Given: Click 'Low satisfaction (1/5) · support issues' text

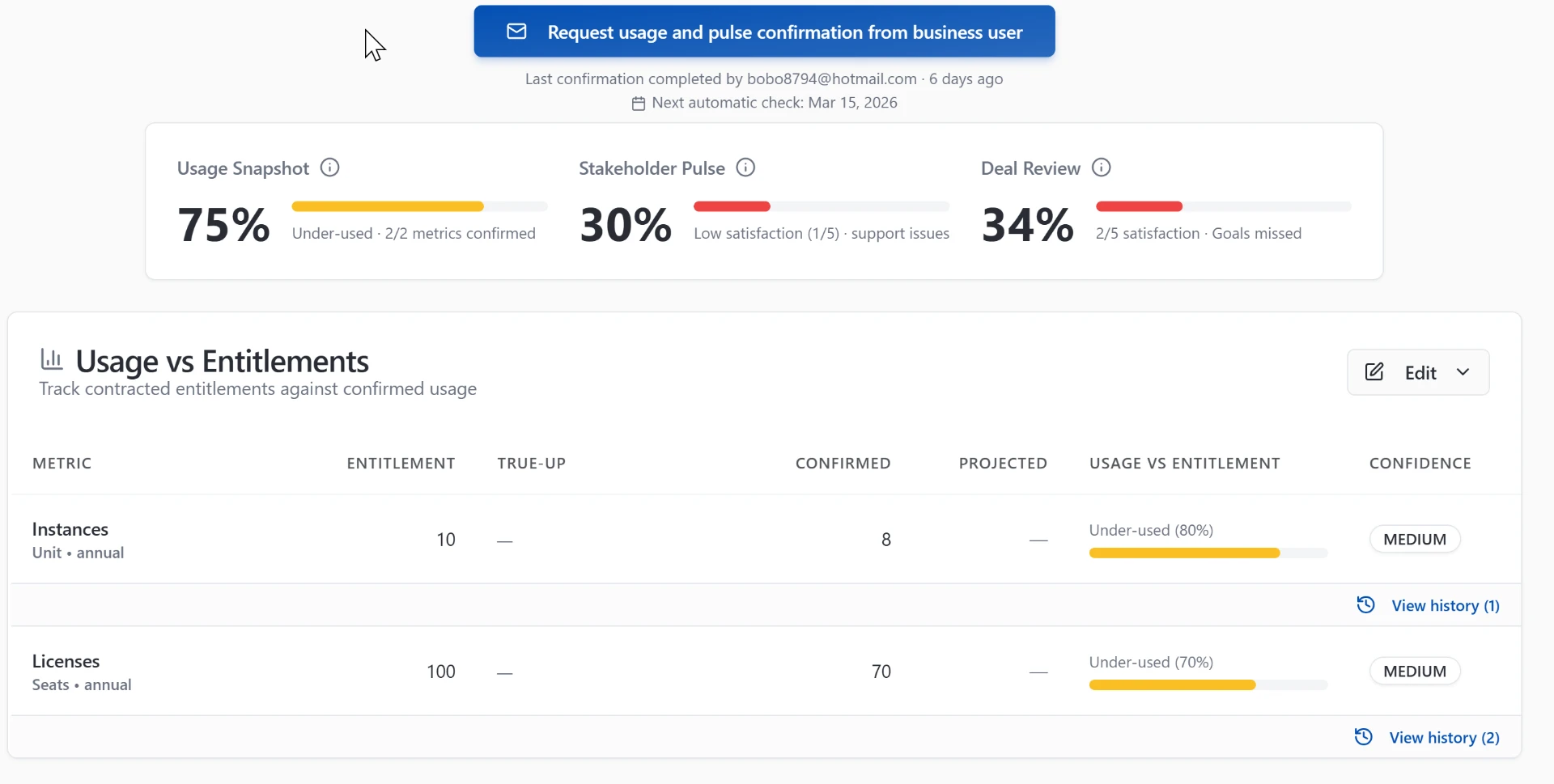Looking at the screenshot, I should pyautogui.click(x=822, y=234).
